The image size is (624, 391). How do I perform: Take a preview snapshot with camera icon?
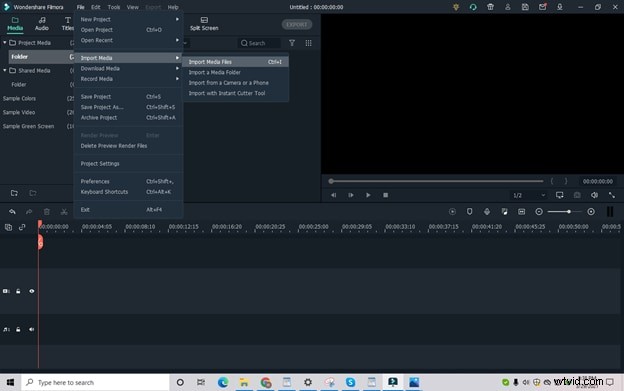(x=577, y=195)
